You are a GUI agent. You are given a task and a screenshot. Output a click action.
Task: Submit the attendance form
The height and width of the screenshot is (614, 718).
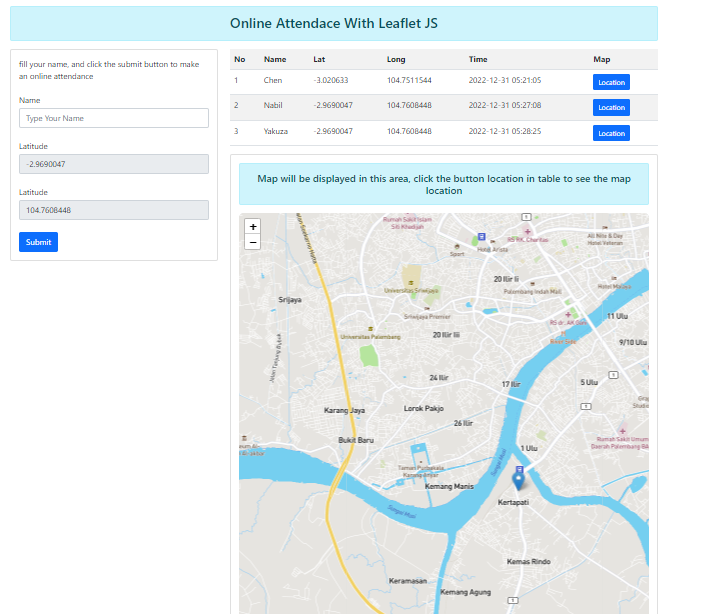(38, 242)
